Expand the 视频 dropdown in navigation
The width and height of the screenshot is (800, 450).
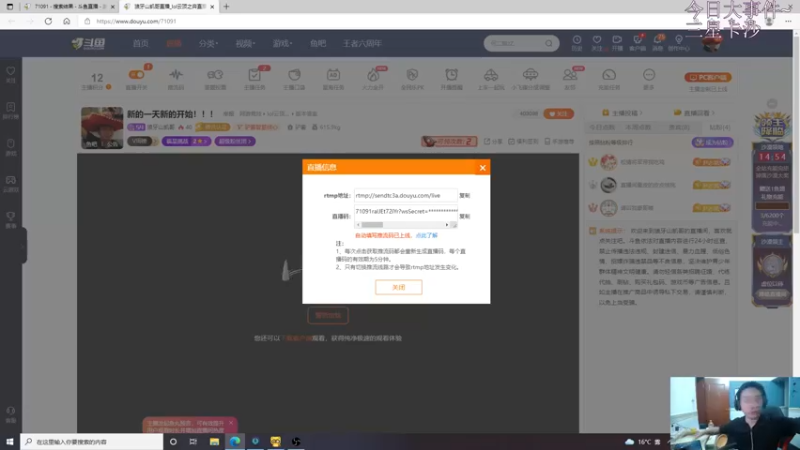pos(245,43)
